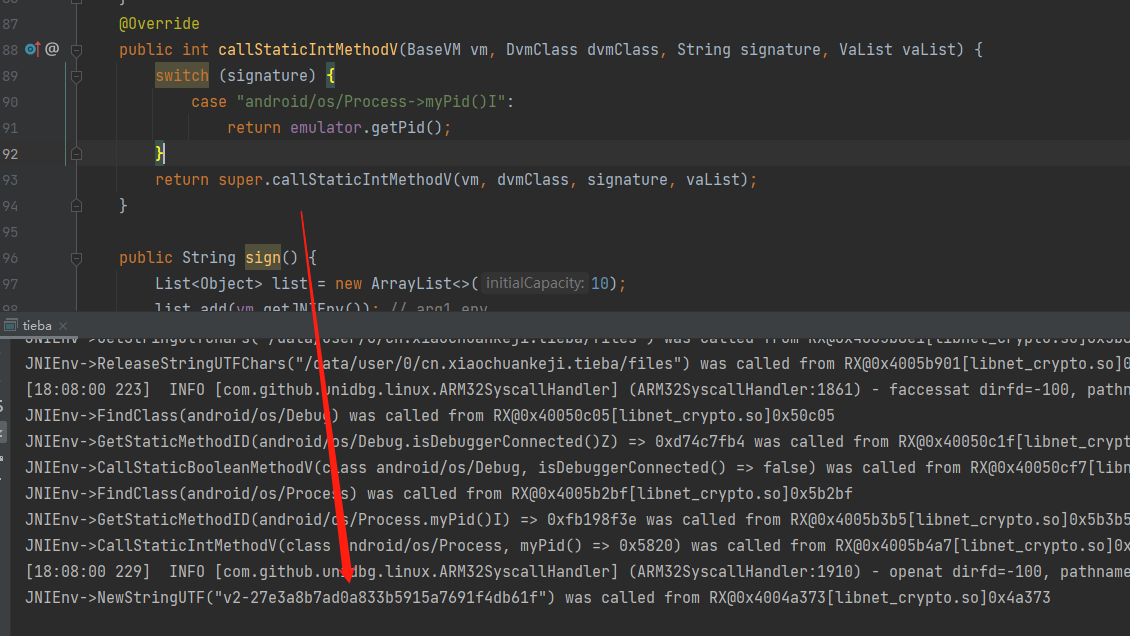The image size is (1130, 636).
Task: Click line number 90 in the gutter
Action: point(10,102)
